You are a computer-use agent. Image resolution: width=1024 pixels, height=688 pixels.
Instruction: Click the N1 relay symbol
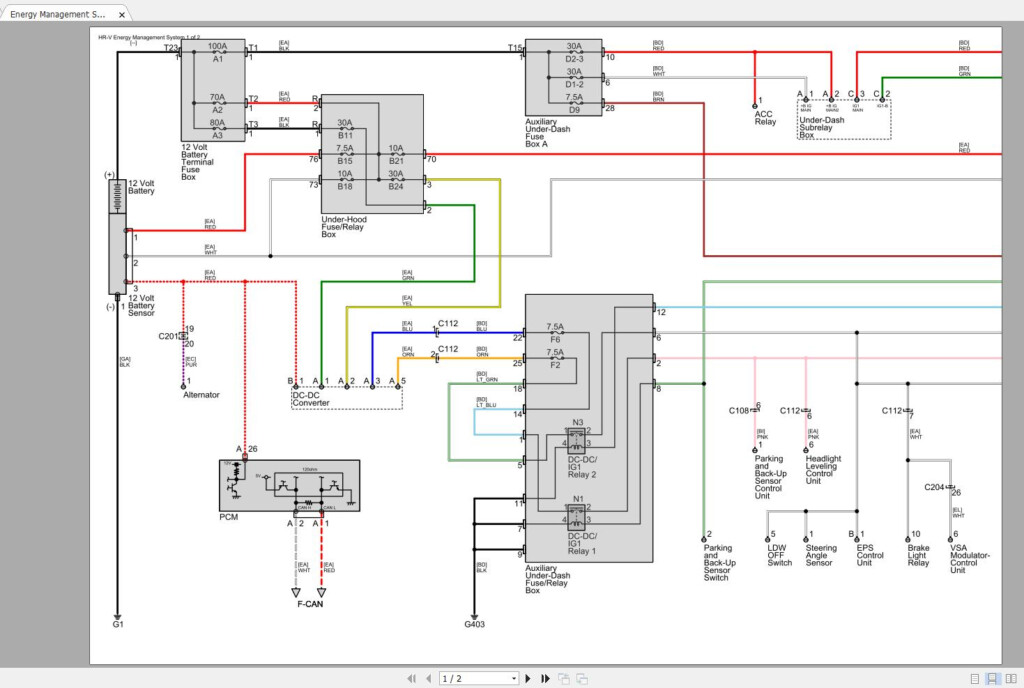pyautogui.click(x=576, y=518)
